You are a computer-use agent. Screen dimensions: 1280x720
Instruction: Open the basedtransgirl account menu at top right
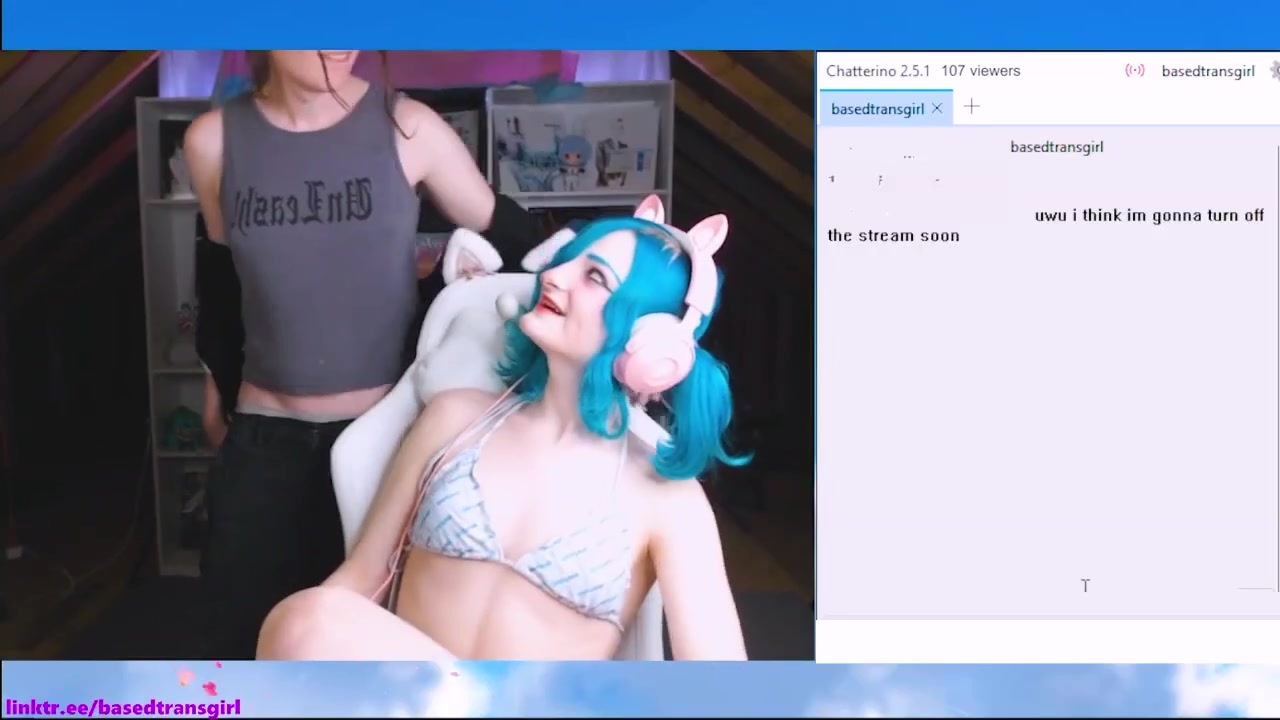tap(1207, 71)
